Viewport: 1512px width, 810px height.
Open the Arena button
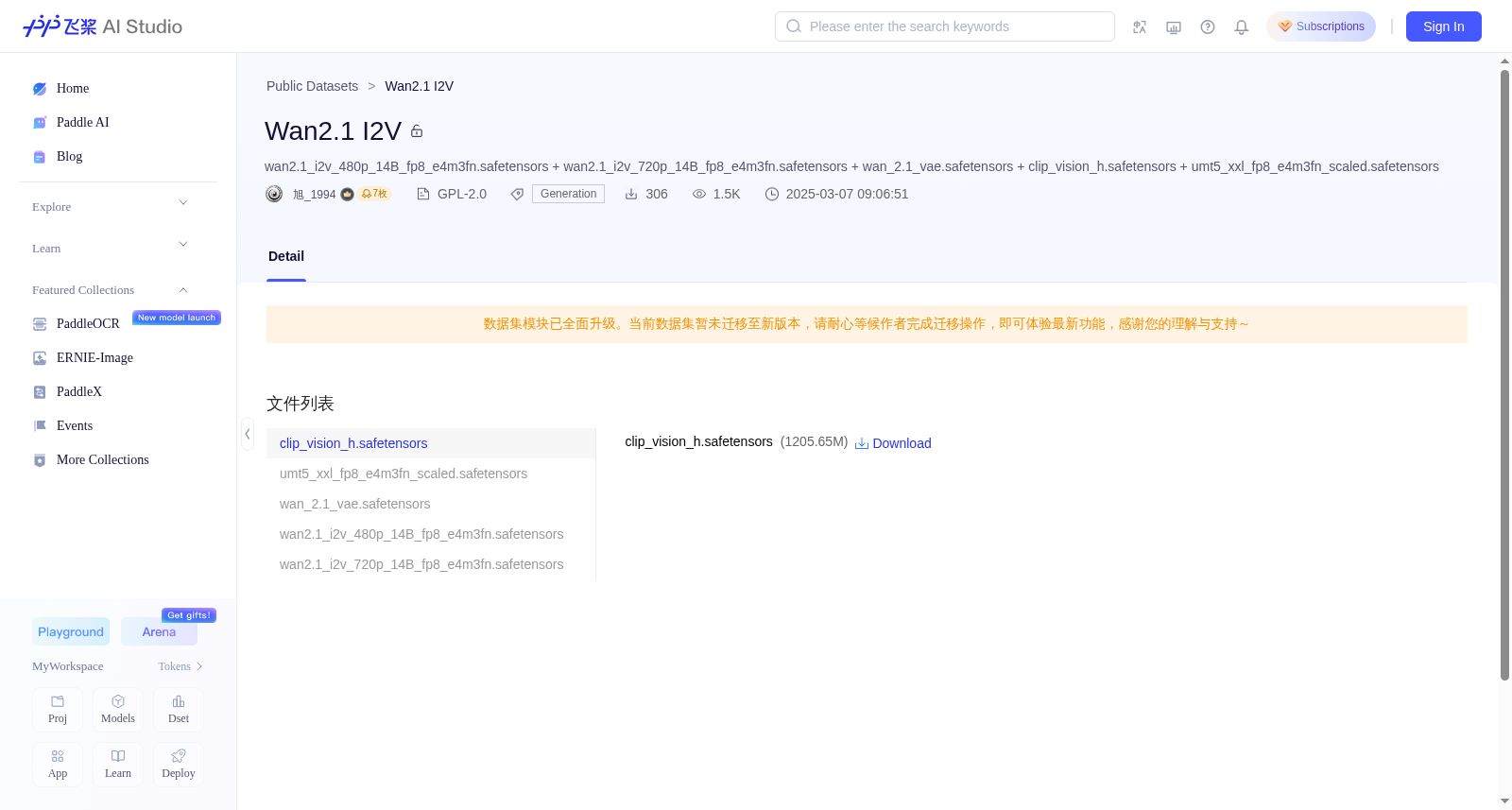coord(159,631)
